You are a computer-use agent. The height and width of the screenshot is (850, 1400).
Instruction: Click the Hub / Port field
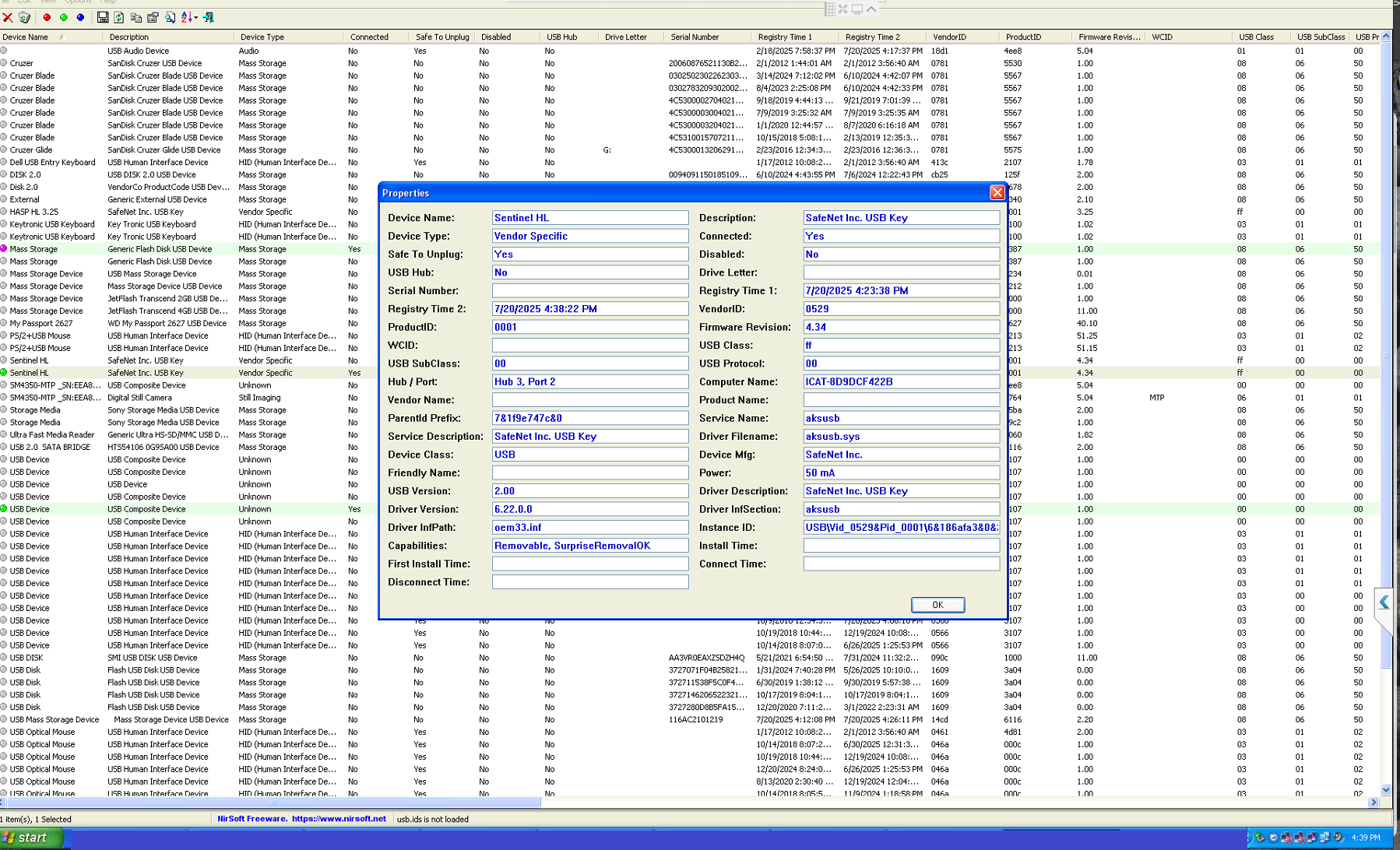pos(590,381)
